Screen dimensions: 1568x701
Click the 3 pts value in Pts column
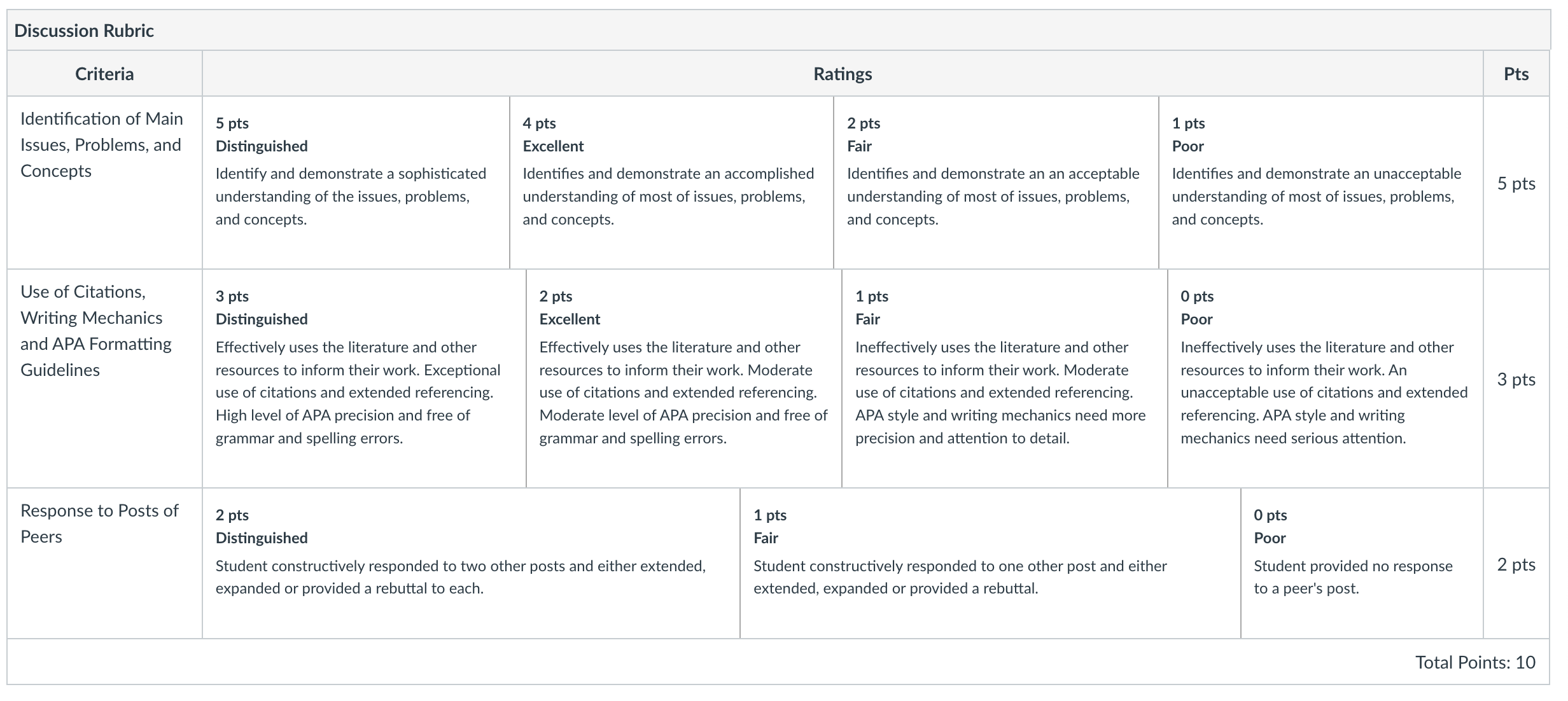click(1516, 379)
